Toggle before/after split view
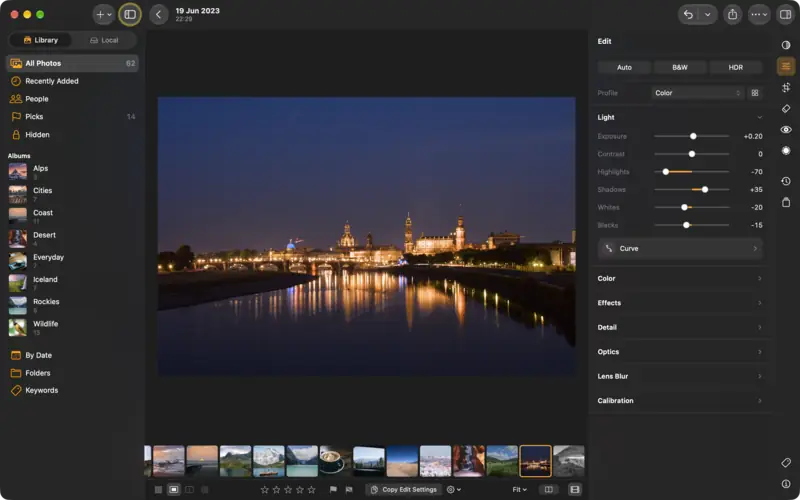The height and width of the screenshot is (500, 800). (548, 490)
